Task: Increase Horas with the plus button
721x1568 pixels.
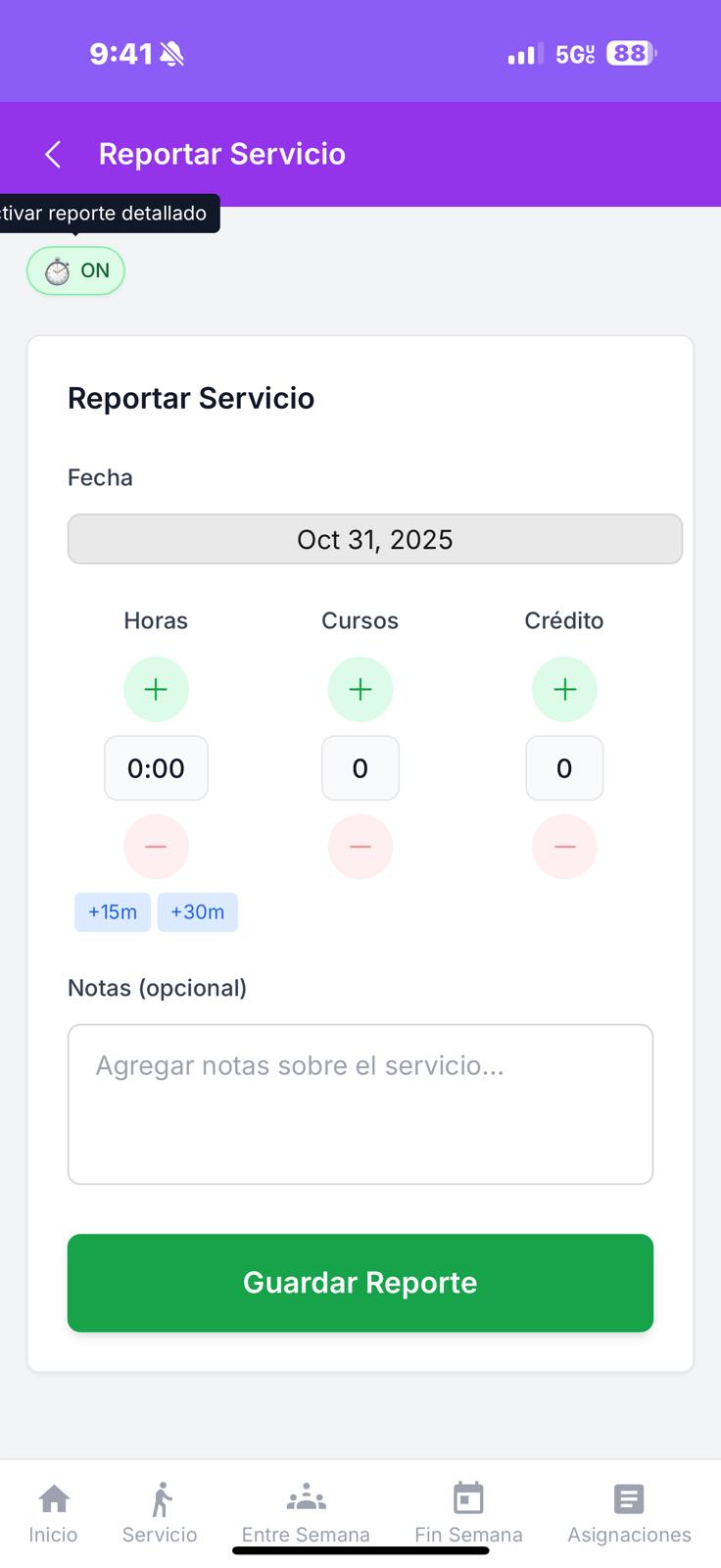Action: coord(156,689)
